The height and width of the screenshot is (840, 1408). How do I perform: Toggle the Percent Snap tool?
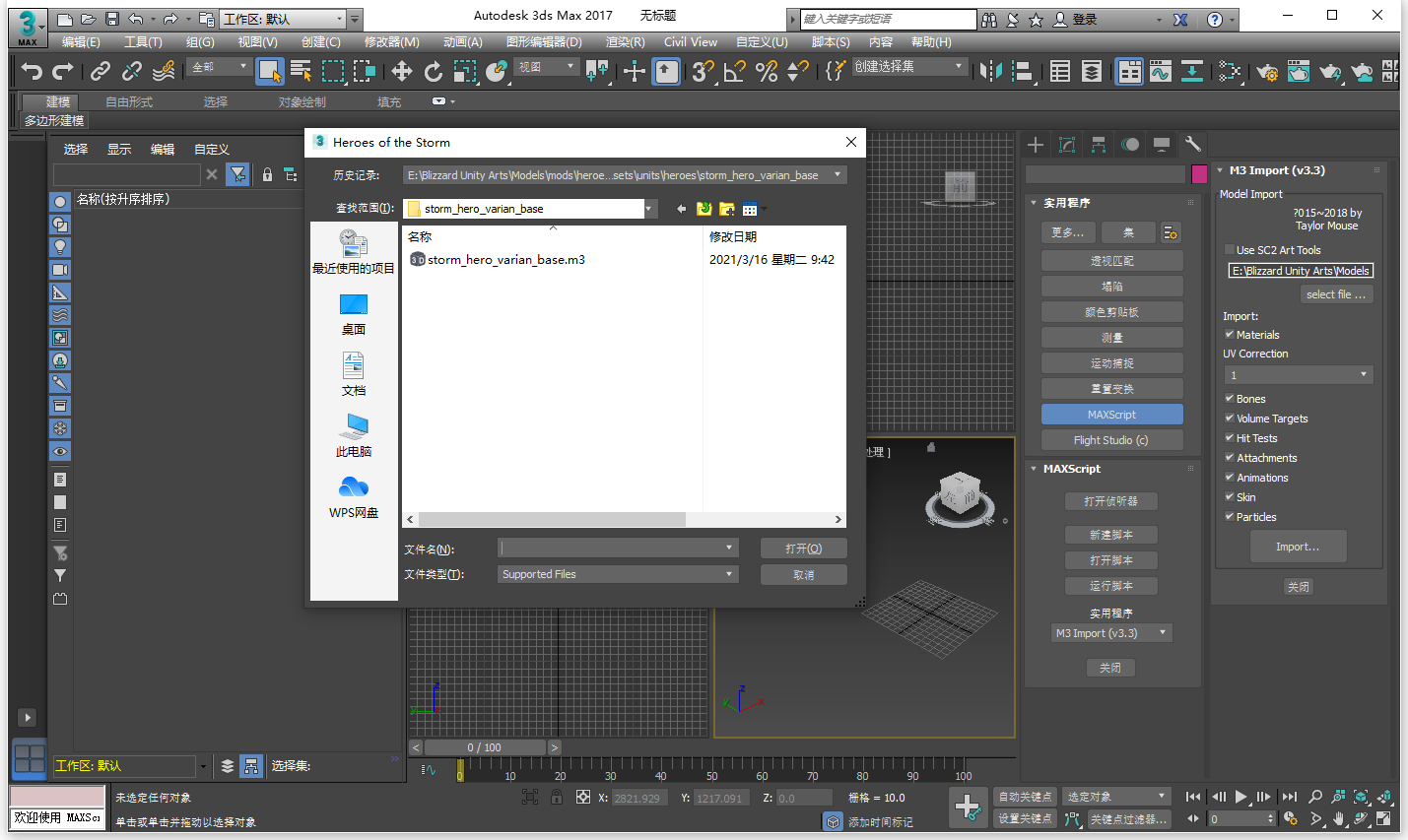point(766,71)
